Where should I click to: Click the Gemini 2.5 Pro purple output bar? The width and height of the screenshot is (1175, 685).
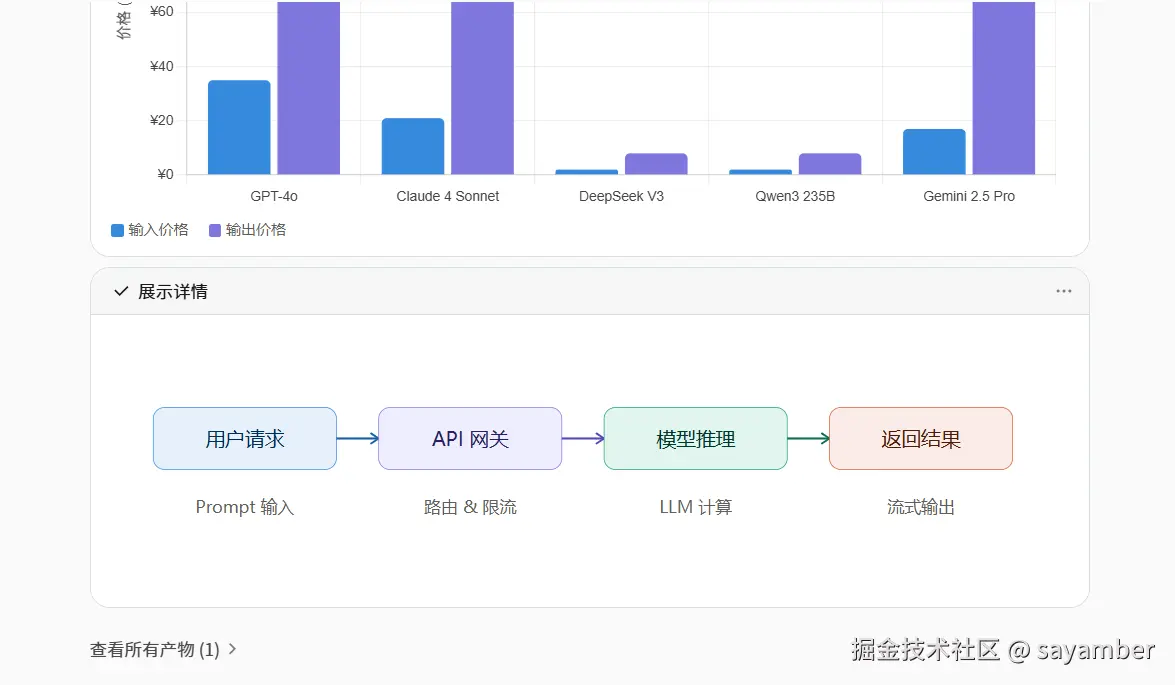point(1004,88)
